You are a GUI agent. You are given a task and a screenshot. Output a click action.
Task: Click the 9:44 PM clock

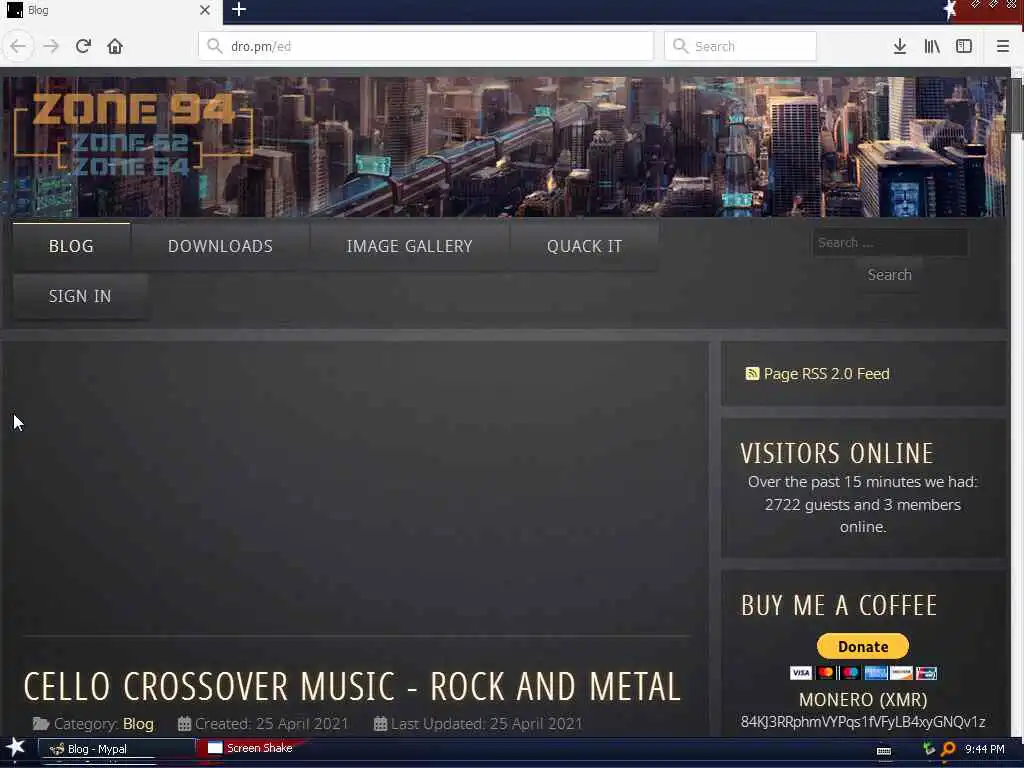tap(985, 749)
